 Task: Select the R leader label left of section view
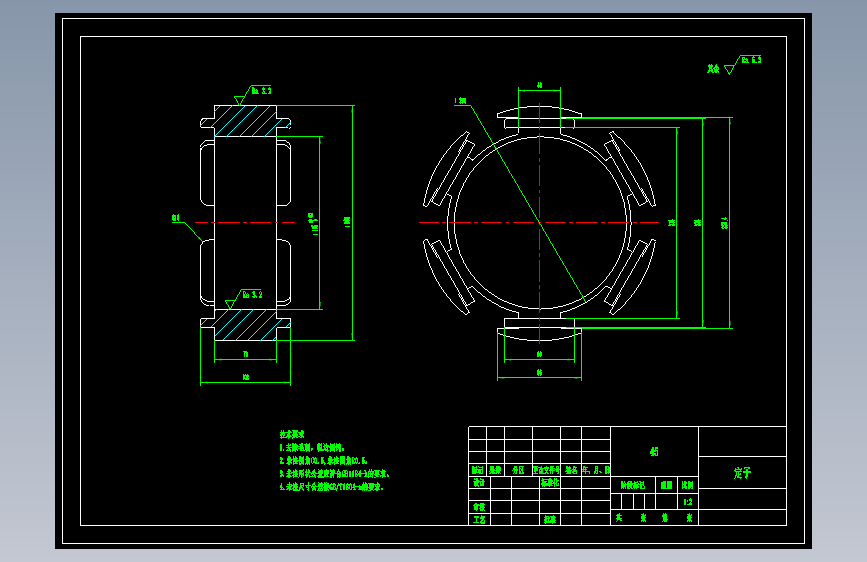176,218
